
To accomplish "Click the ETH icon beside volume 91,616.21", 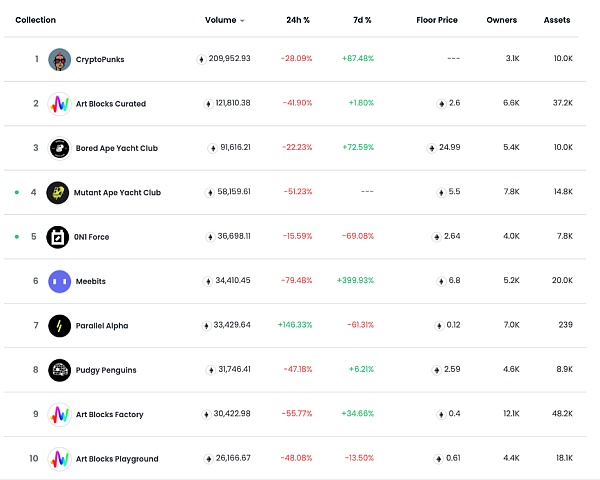I will pos(213,148).
